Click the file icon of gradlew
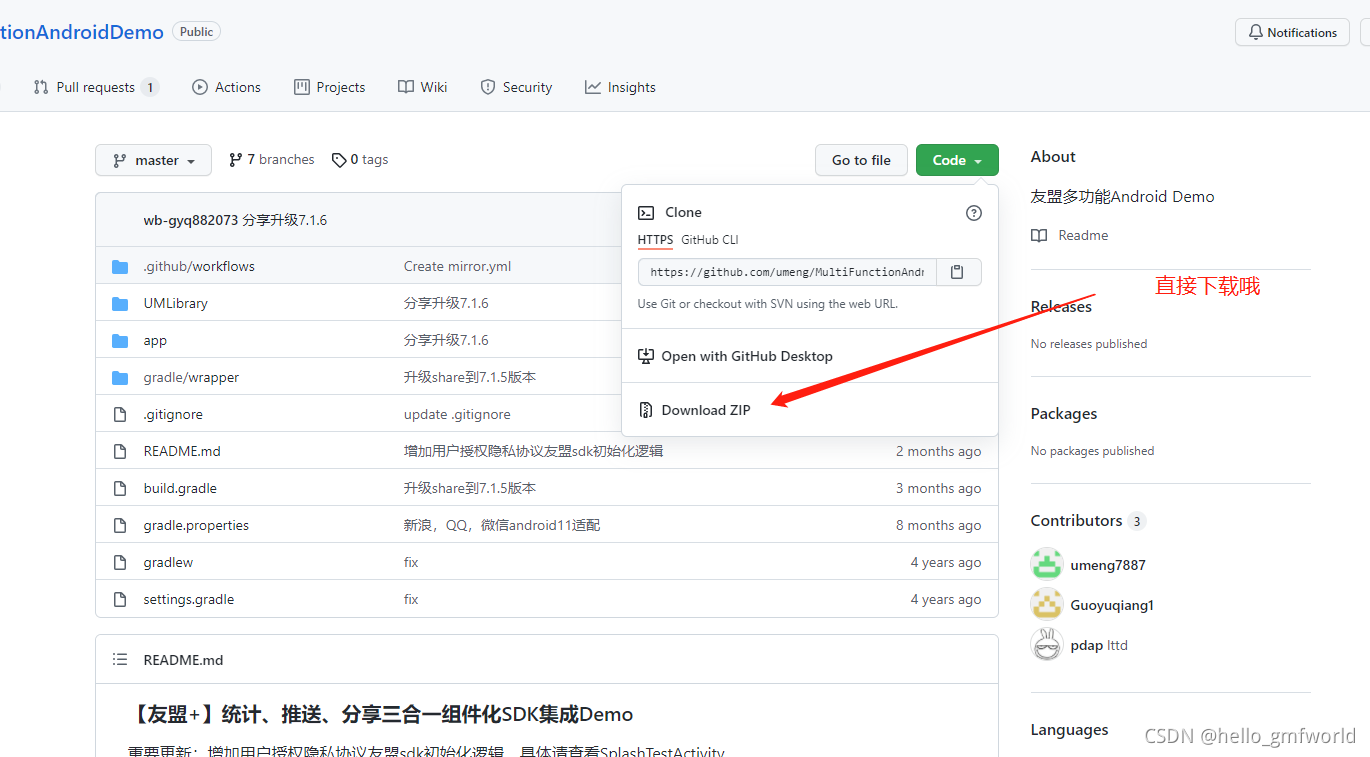The width and height of the screenshot is (1370, 757). (121, 562)
